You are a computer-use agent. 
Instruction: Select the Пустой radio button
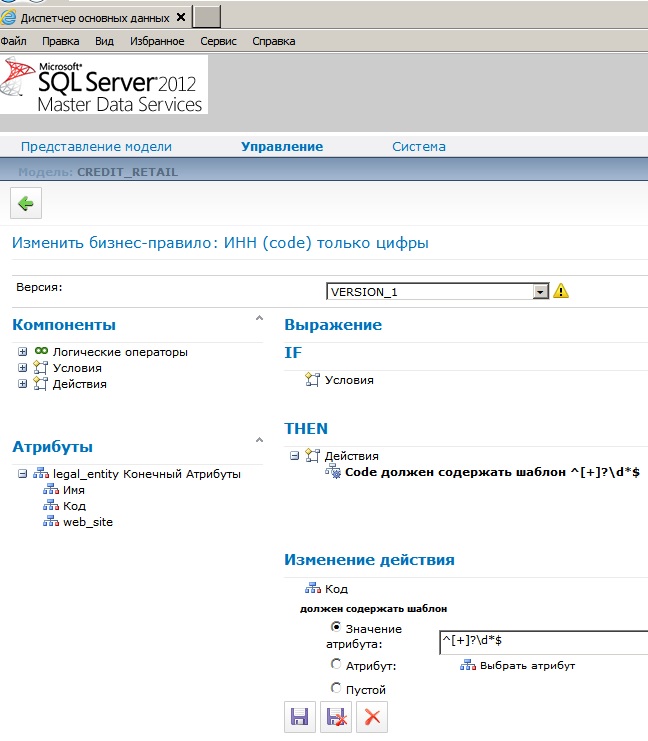click(x=336, y=688)
